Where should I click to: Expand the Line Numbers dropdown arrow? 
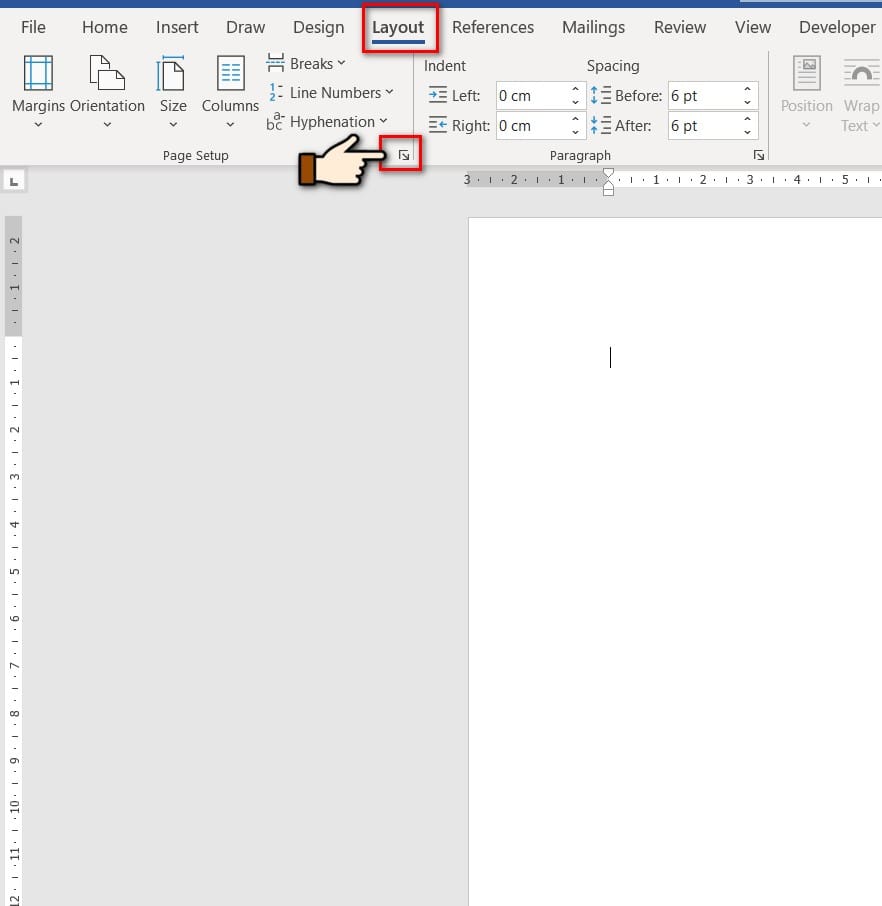tap(389, 92)
